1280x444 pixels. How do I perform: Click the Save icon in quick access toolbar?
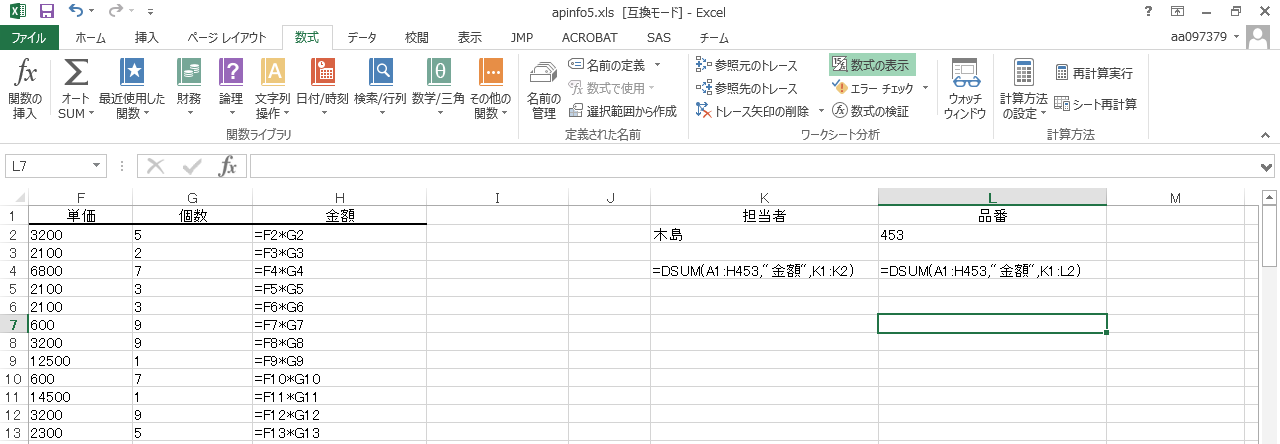pos(46,12)
